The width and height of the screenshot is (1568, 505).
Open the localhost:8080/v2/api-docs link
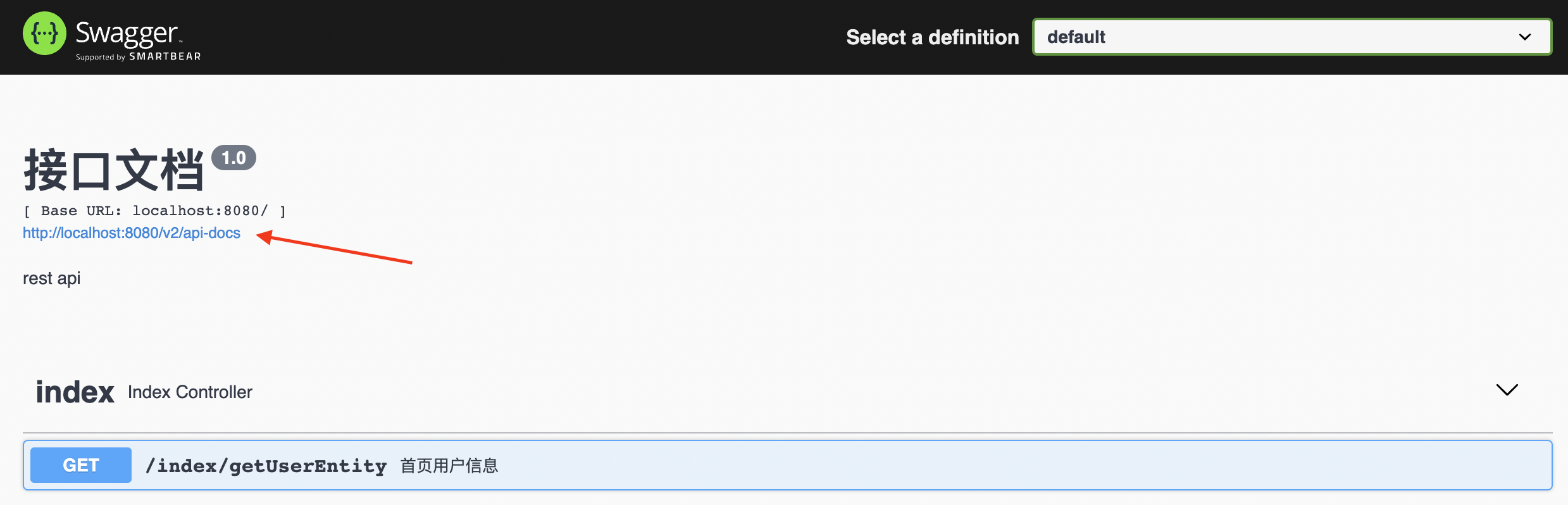pos(132,233)
